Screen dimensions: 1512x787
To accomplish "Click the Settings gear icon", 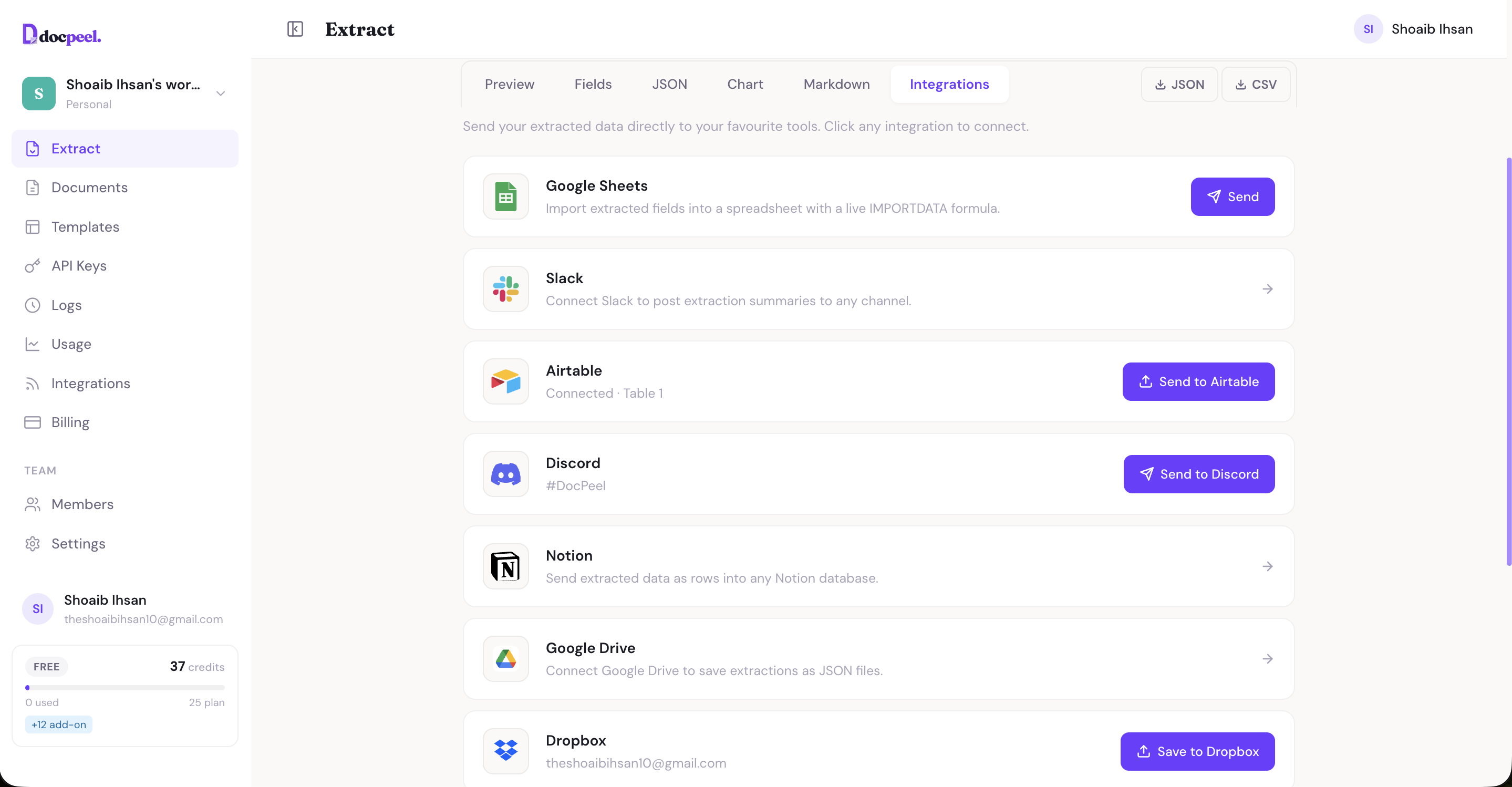I will click(33, 543).
